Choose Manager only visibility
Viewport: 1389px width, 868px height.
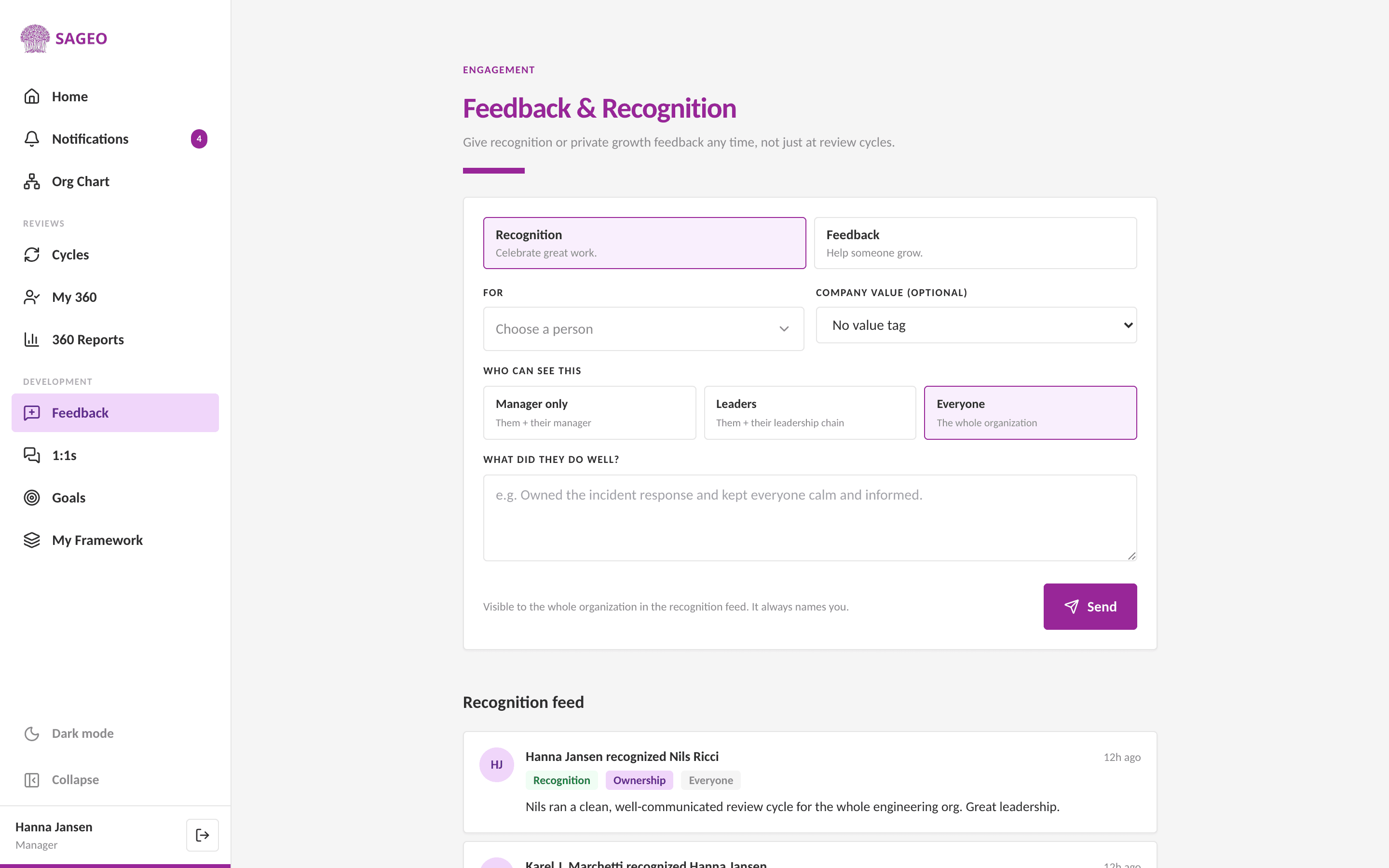589,413
